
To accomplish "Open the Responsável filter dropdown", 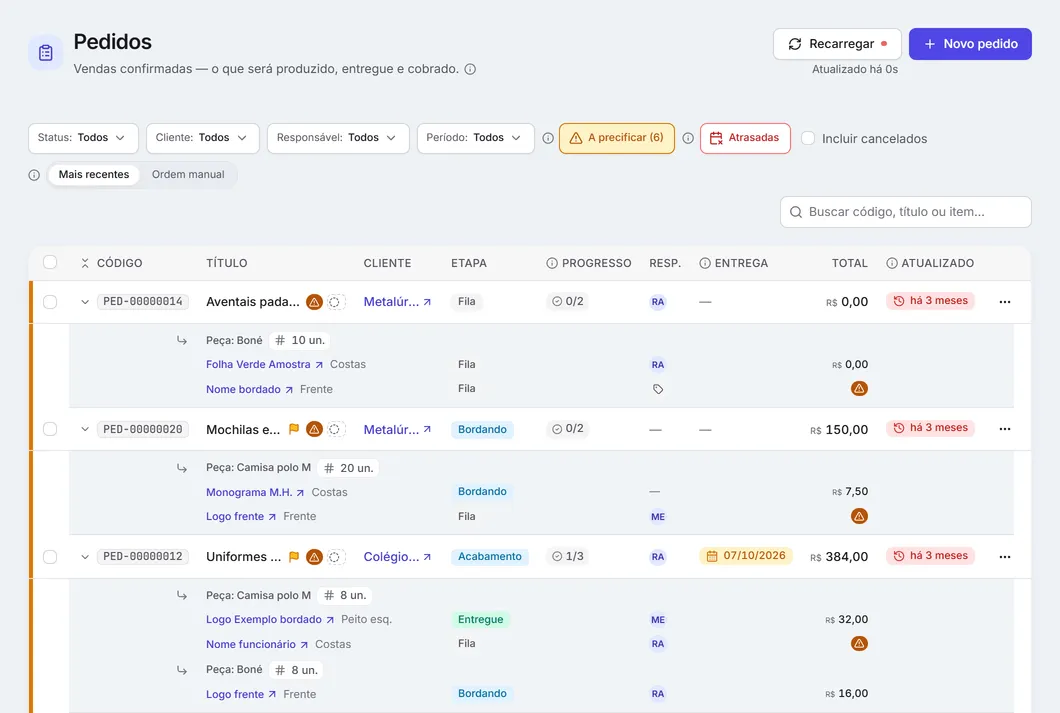I will click(x=338, y=138).
